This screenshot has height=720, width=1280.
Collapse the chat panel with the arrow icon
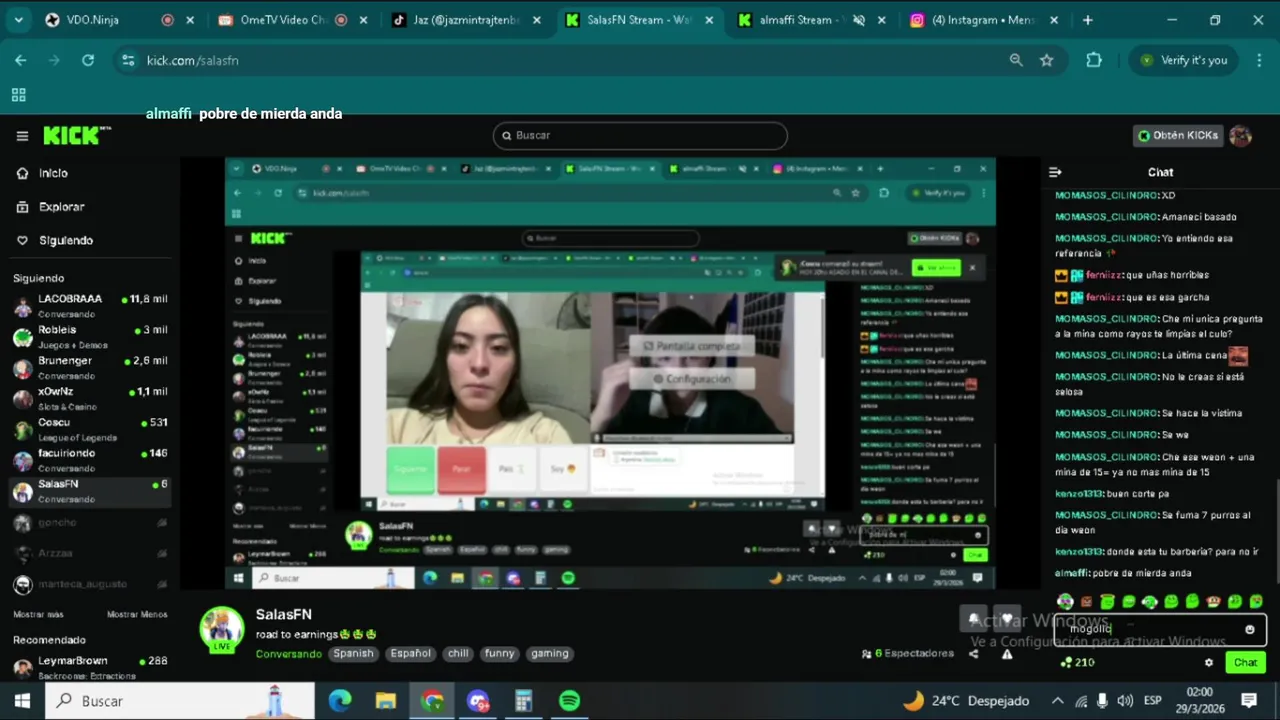coord(1055,172)
